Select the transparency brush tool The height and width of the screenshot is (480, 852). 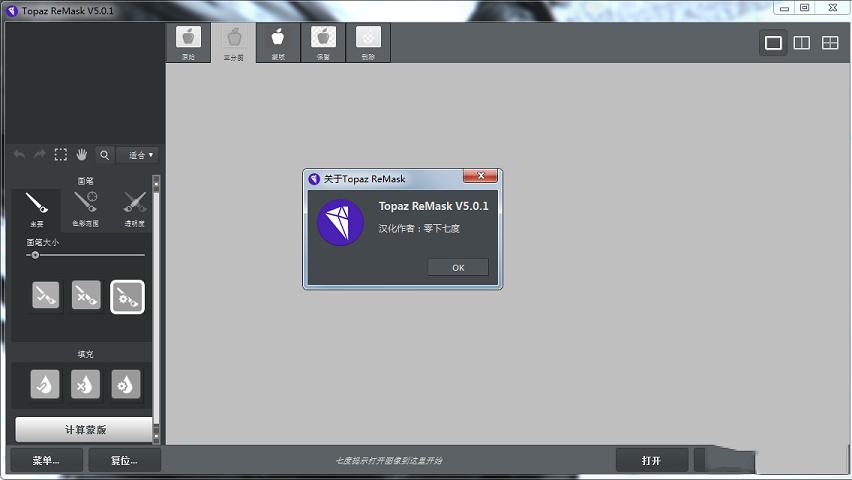coord(134,209)
